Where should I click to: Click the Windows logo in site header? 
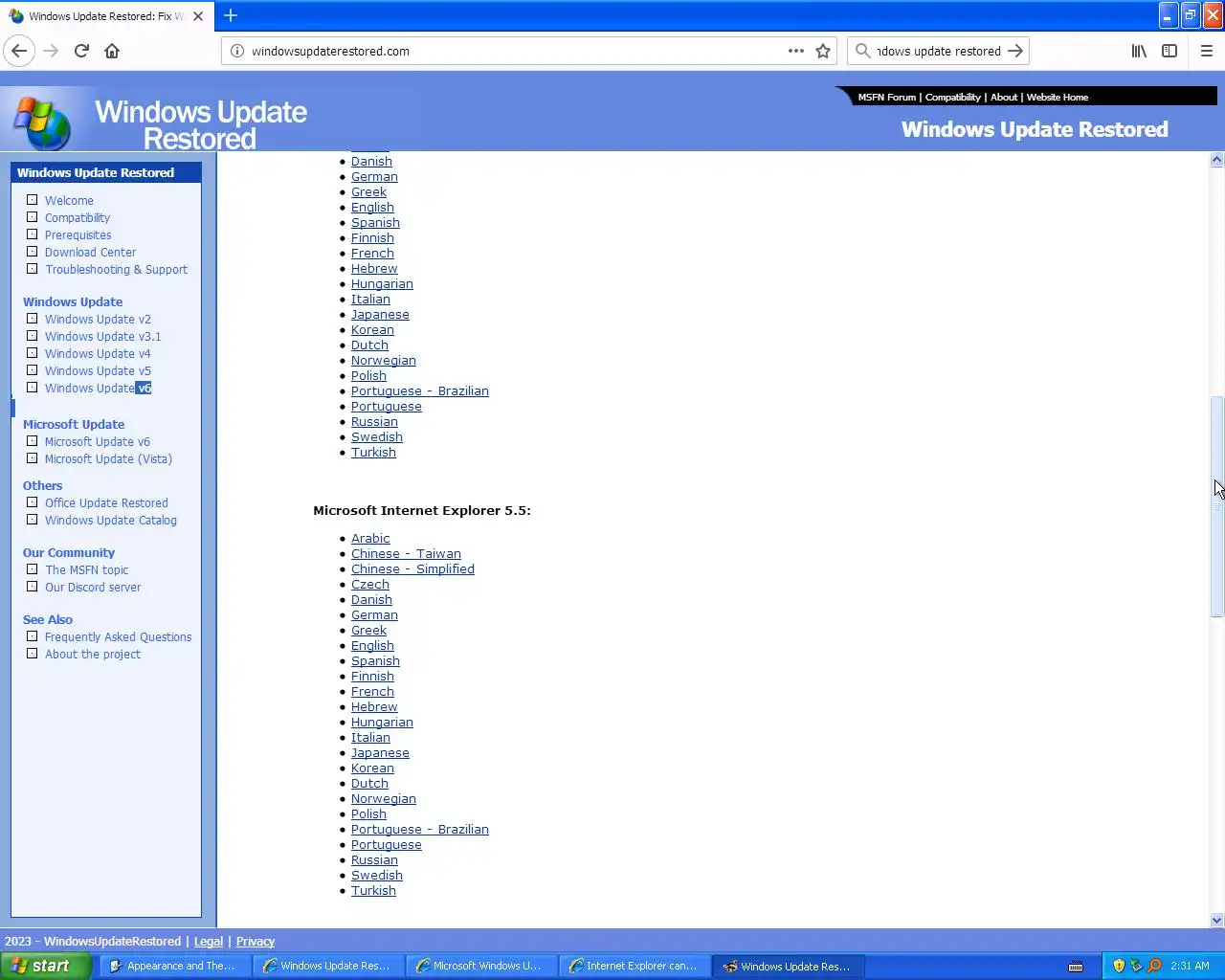click(41, 122)
